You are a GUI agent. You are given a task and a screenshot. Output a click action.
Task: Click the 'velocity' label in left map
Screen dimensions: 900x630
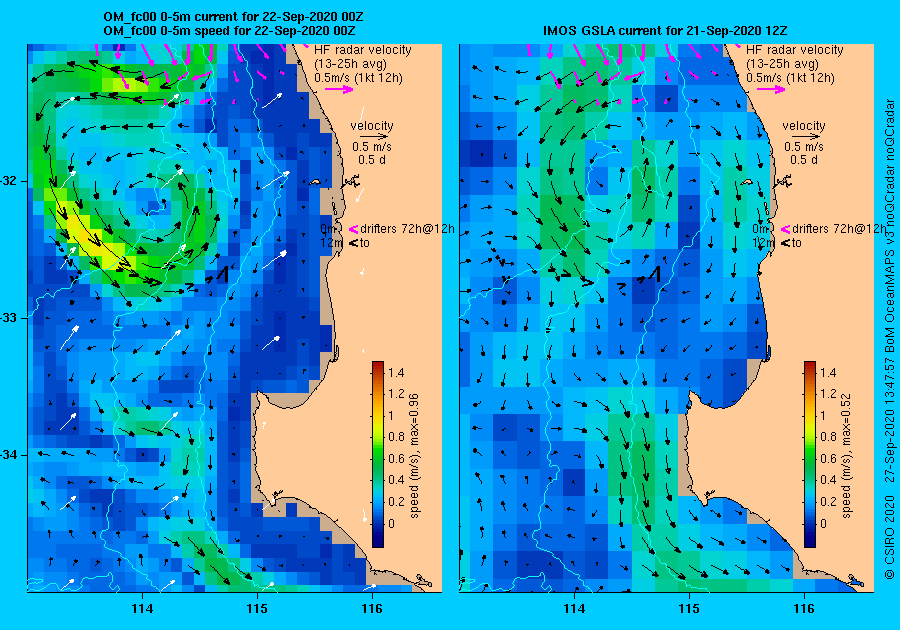click(x=372, y=126)
